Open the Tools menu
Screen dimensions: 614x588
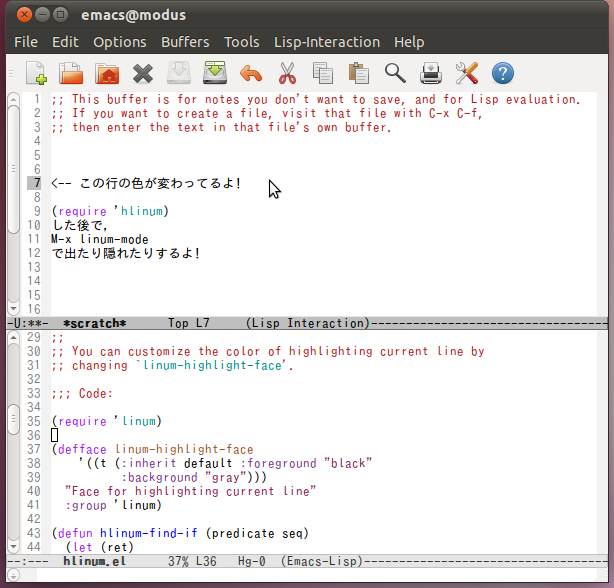(x=242, y=42)
